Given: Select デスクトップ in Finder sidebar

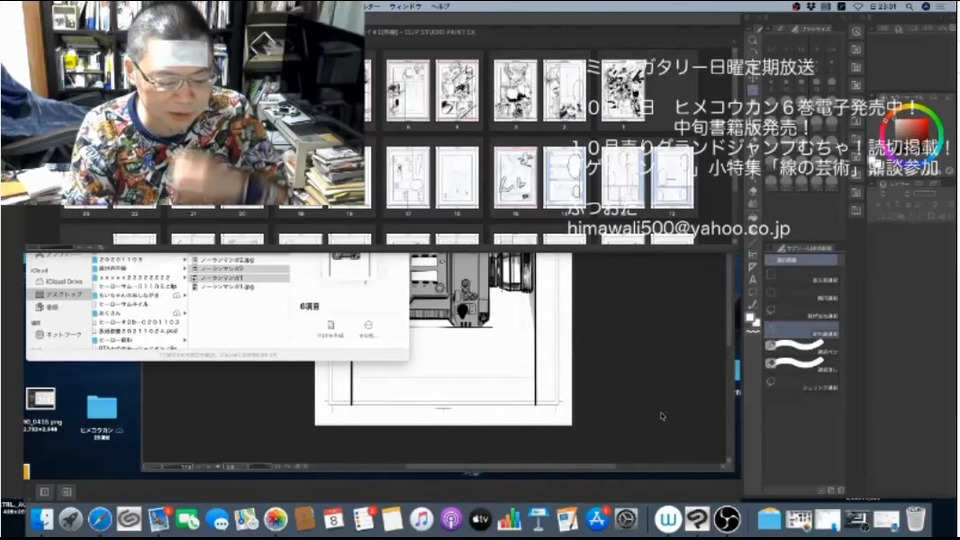Looking at the screenshot, I should [59, 294].
